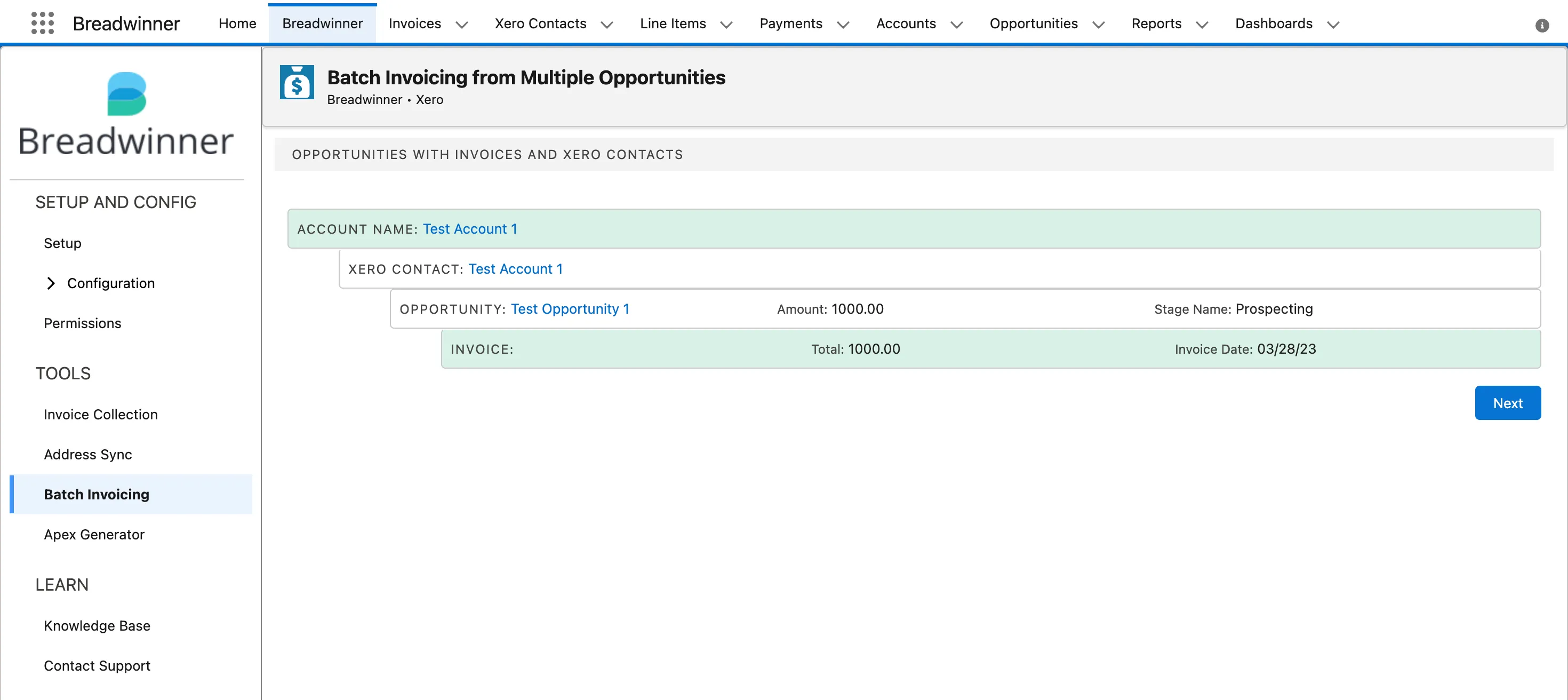Expand the Reports dropdown chevron
The width and height of the screenshot is (1568, 700).
[1202, 25]
